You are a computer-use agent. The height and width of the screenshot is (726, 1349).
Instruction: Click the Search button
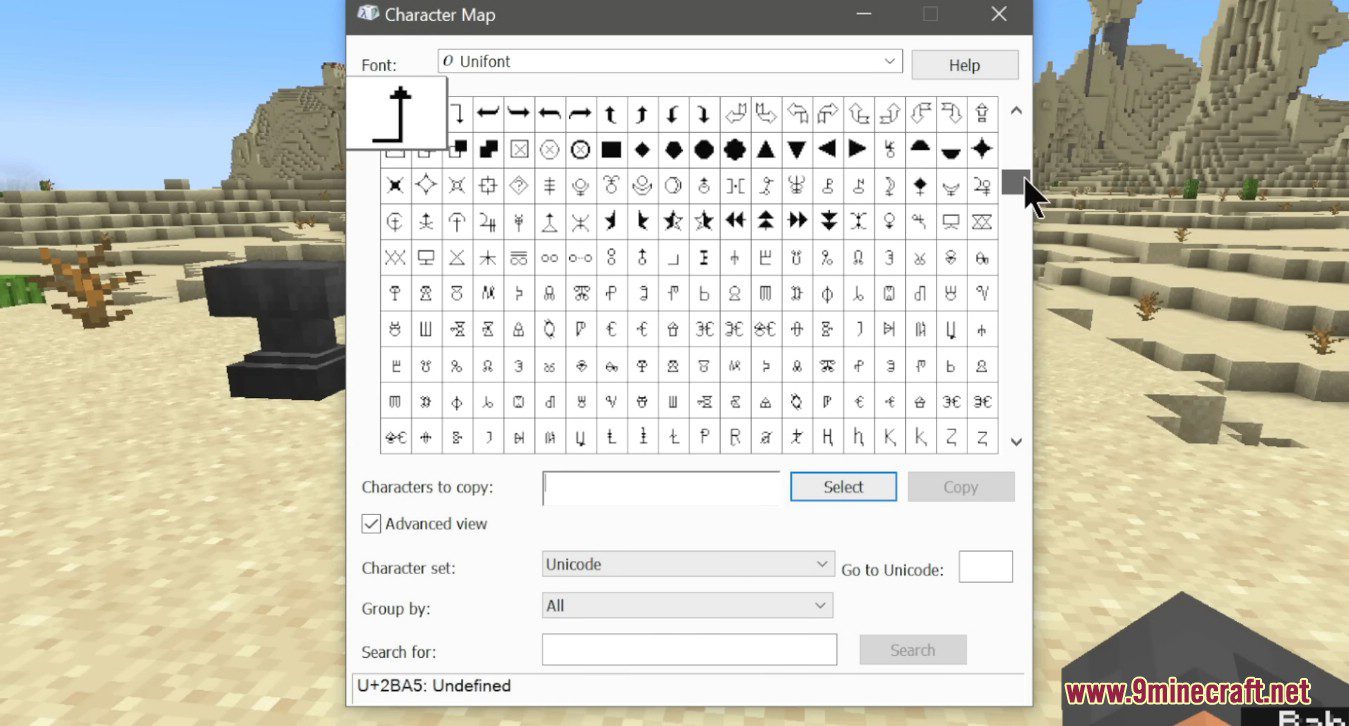pyautogui.click(x=913, y=650)
